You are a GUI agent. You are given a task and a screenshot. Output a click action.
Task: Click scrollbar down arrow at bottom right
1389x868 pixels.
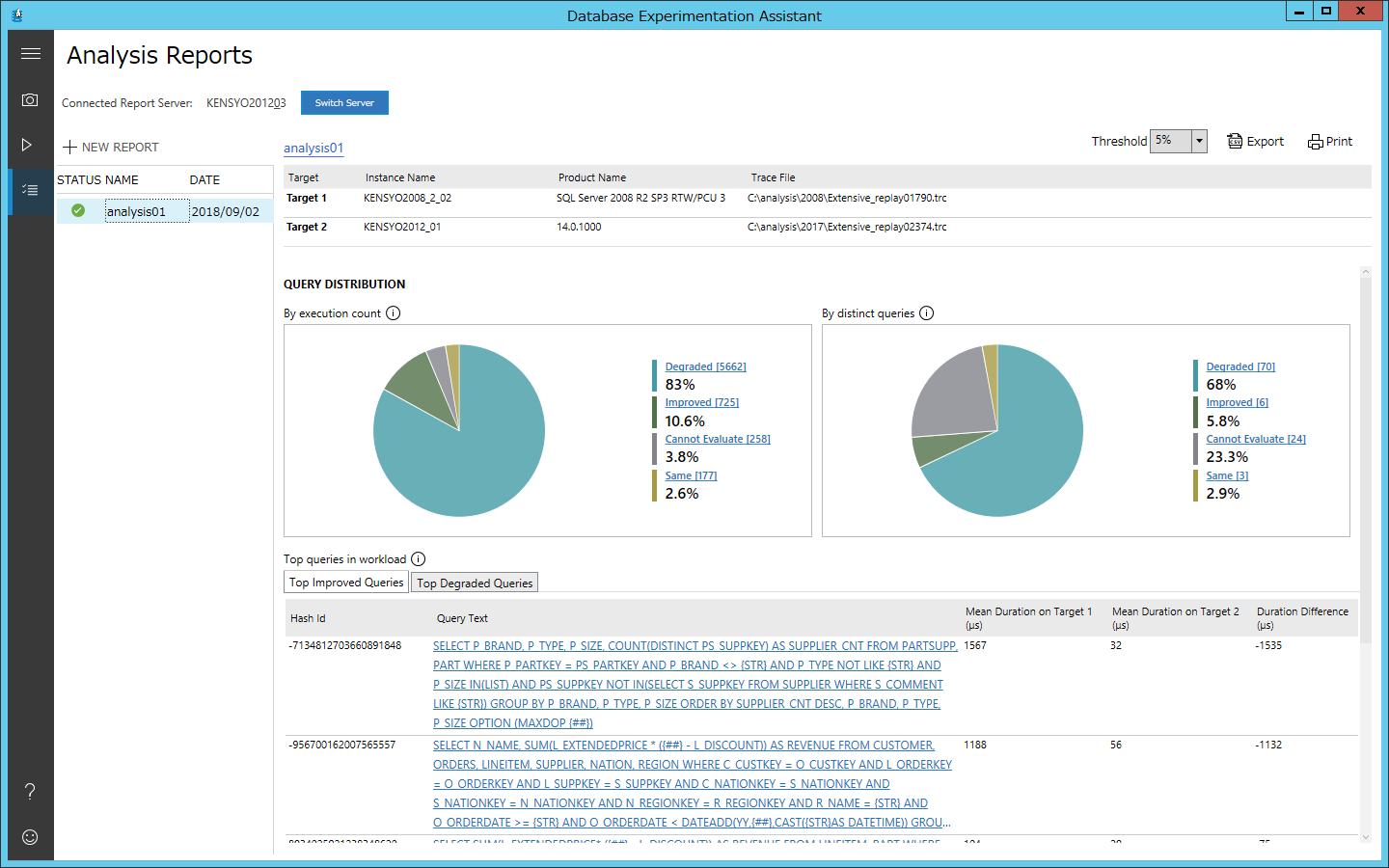click(x=1365, y=837)
